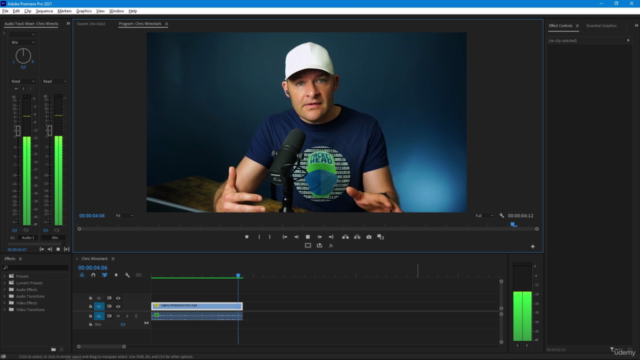Hide the V2 track with its eye icon

[118, 298]
